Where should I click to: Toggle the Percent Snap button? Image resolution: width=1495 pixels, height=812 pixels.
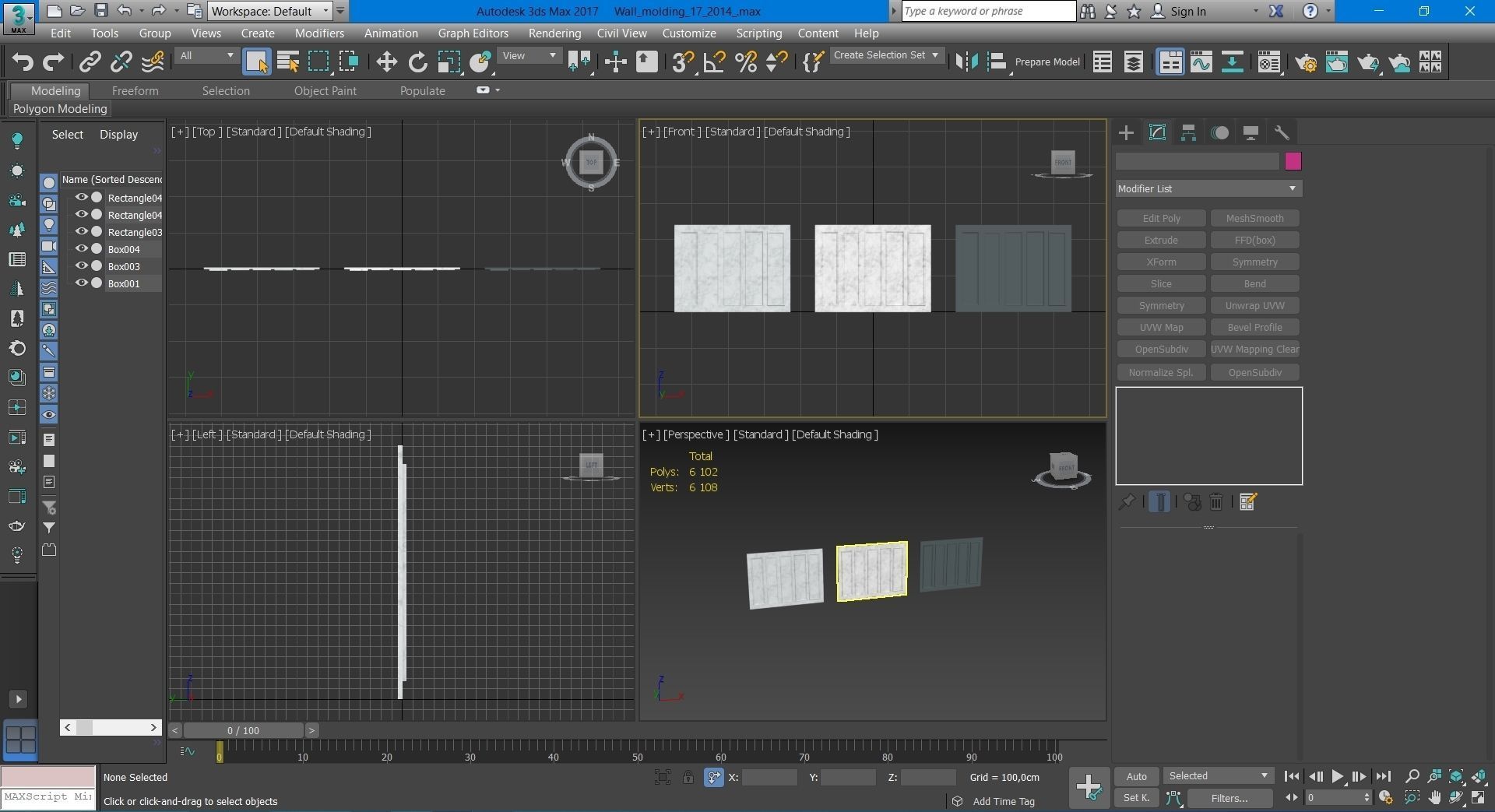746,62
